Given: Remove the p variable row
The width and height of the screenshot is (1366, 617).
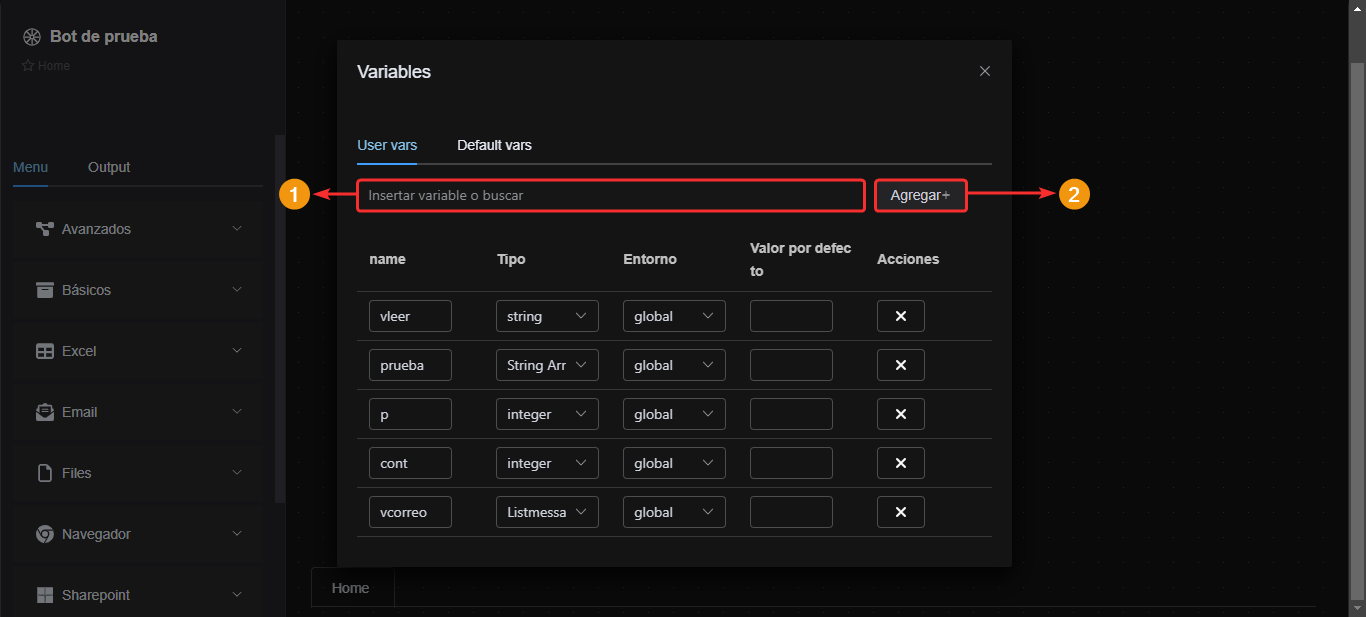Looking at the screenshot, I should [901, 414].
